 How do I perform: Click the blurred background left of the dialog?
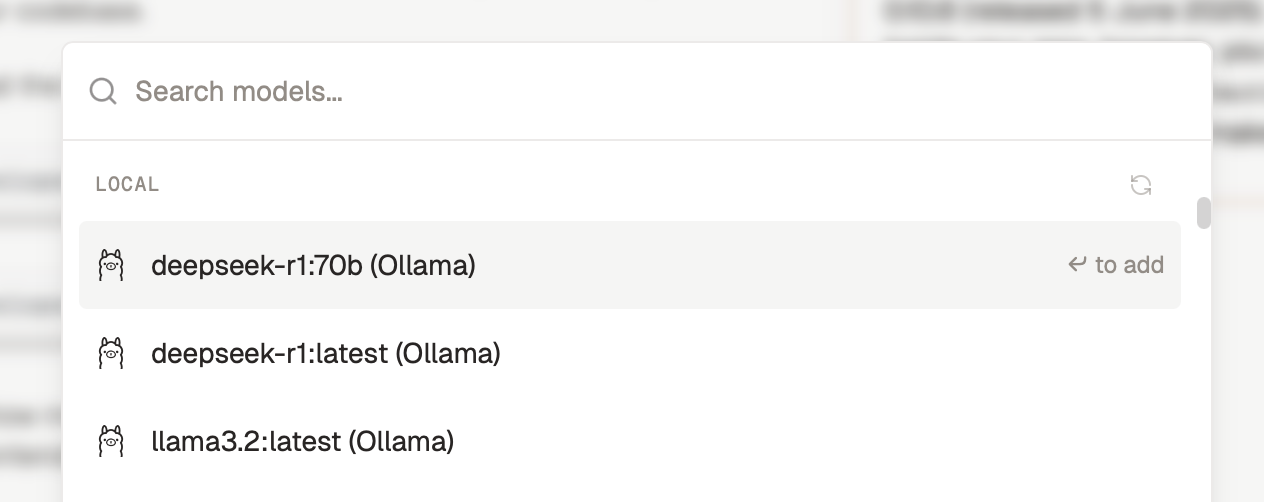pyautogui.click(x=30, y=270)
